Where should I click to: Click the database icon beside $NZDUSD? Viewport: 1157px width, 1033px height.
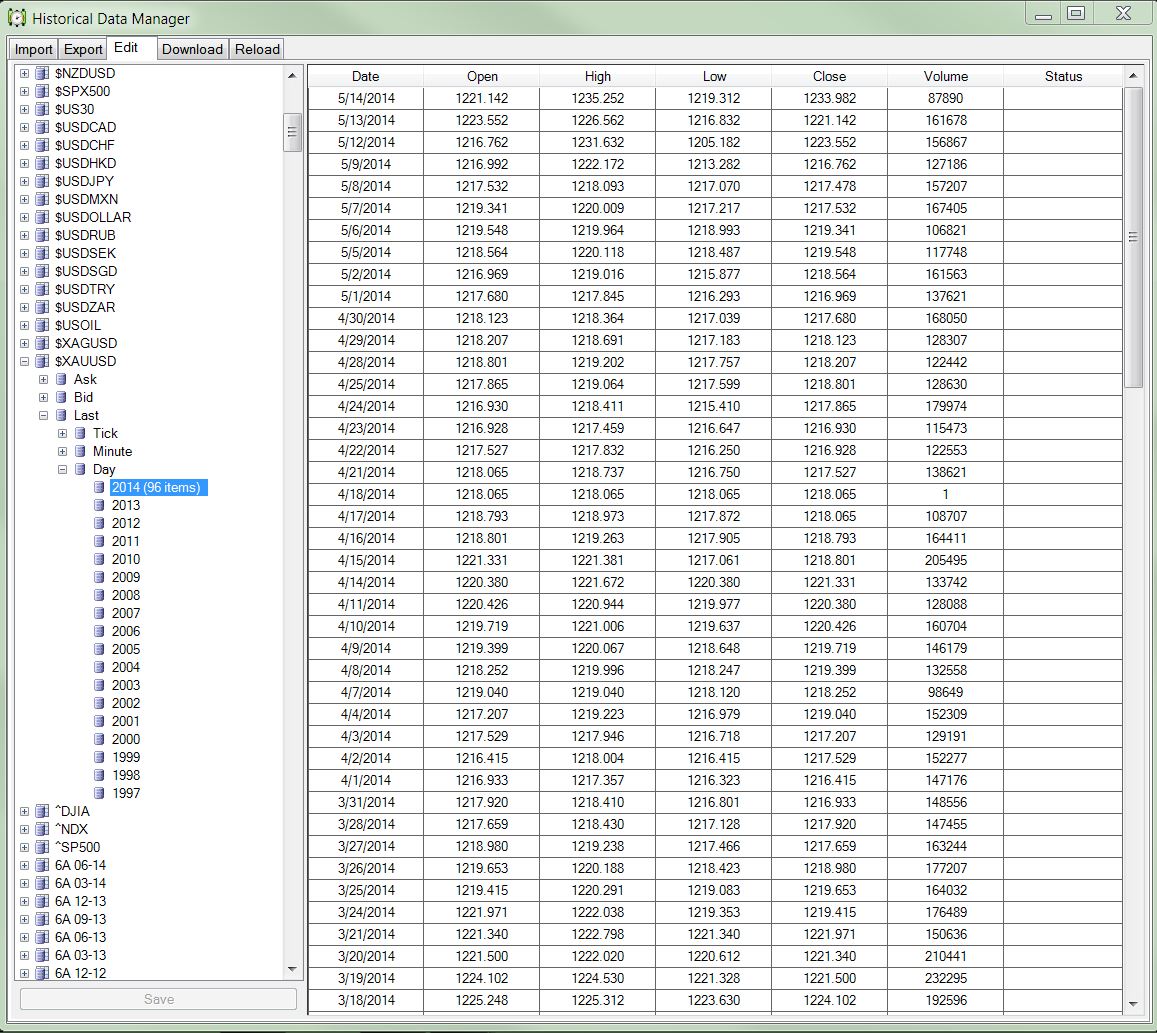(x=43, y=73)
